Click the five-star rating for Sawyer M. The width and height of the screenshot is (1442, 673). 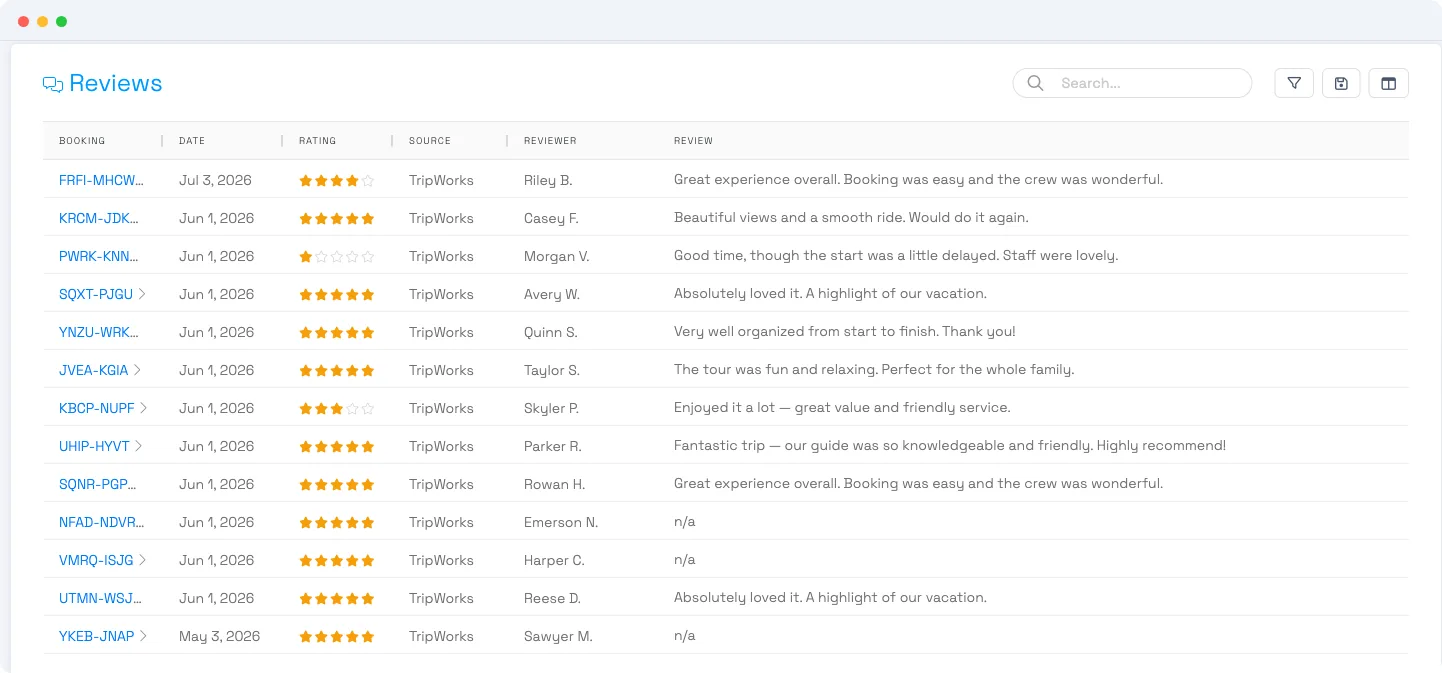pyautogui.click(x=337, y=637)
